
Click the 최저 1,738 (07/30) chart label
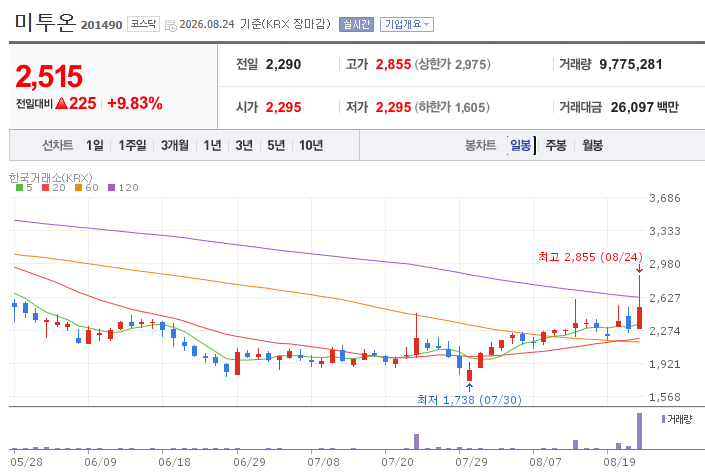pos(469,400)
